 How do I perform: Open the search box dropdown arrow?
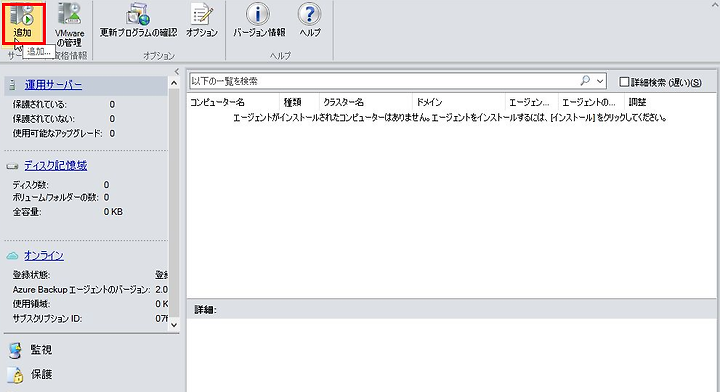(x=600, y=81)
